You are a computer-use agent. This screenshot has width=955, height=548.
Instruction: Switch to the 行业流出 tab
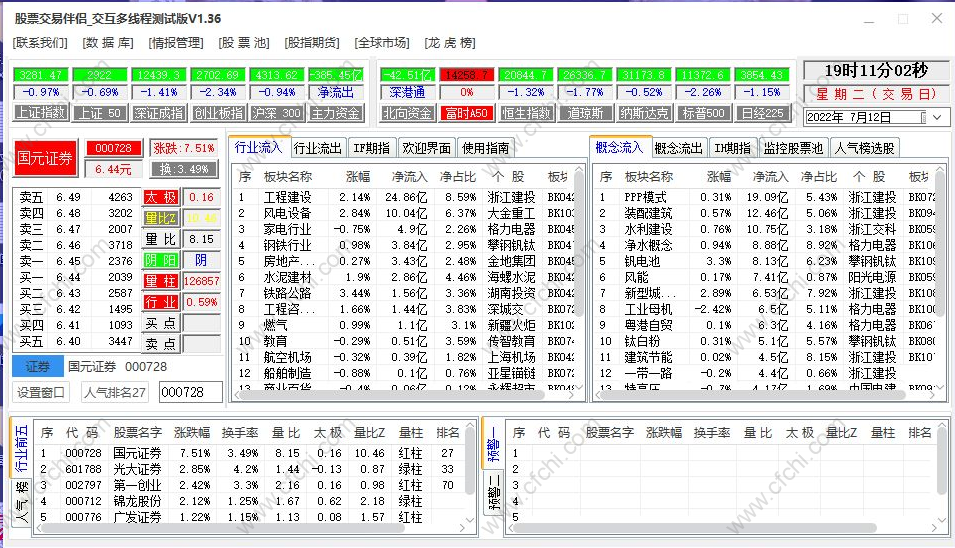point(318,148)
